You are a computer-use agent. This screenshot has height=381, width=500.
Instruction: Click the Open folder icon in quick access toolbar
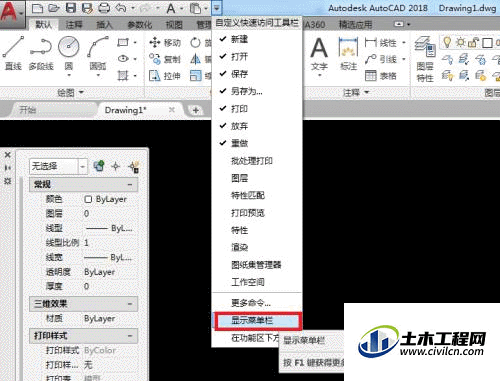click(x=54, y=8)
